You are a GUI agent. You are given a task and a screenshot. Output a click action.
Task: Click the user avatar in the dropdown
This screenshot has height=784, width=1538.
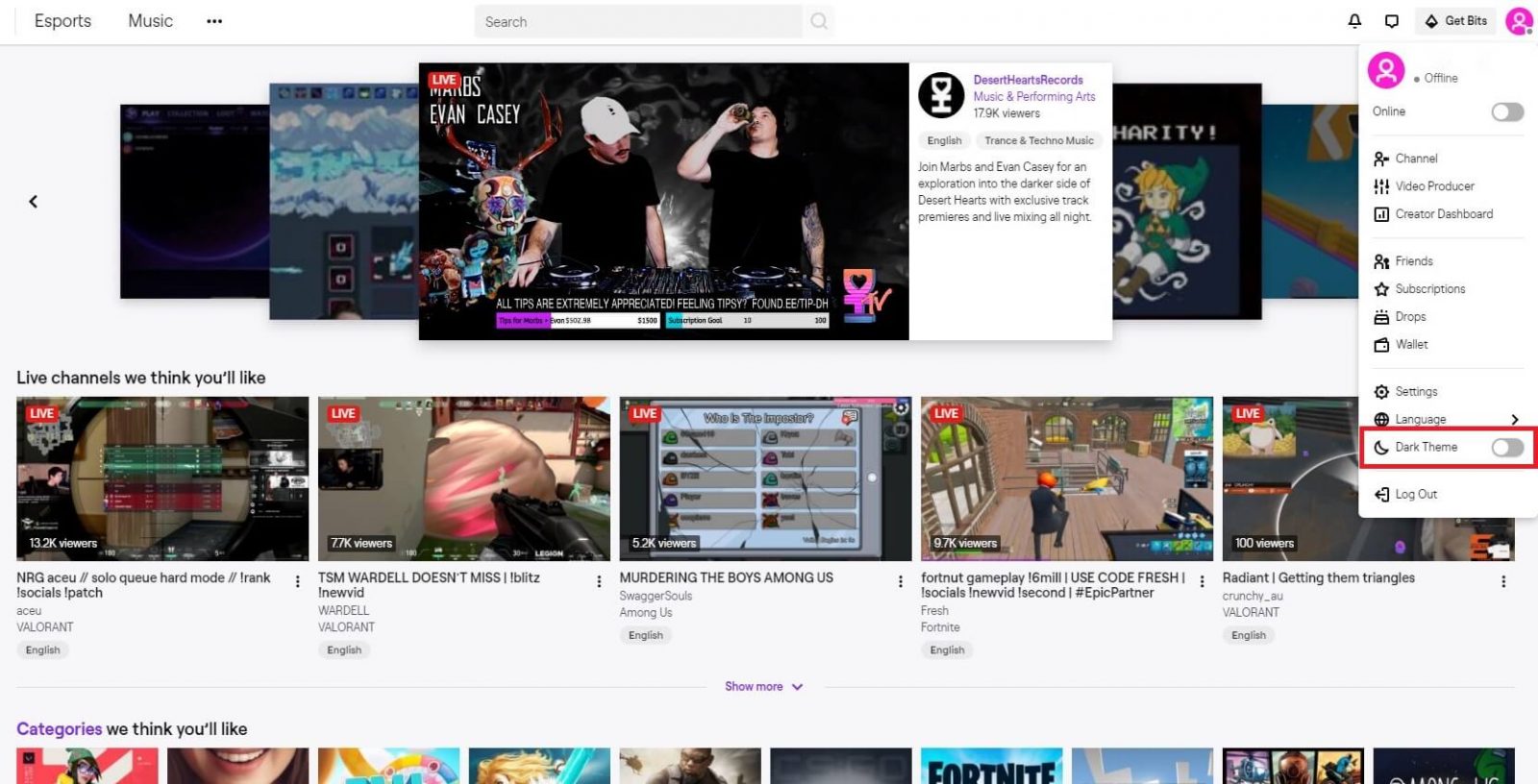[1386, 70]
